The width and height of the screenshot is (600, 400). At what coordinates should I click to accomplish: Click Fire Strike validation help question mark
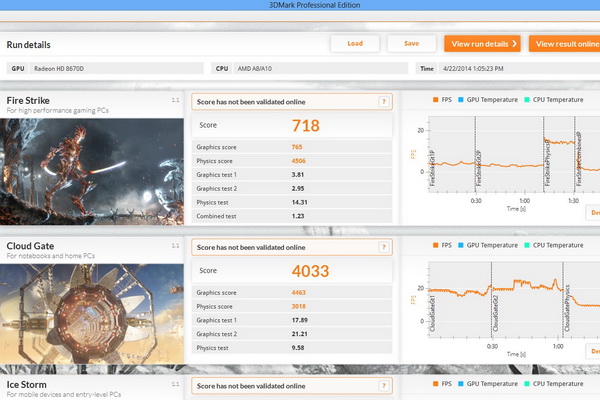pos(384,102)
